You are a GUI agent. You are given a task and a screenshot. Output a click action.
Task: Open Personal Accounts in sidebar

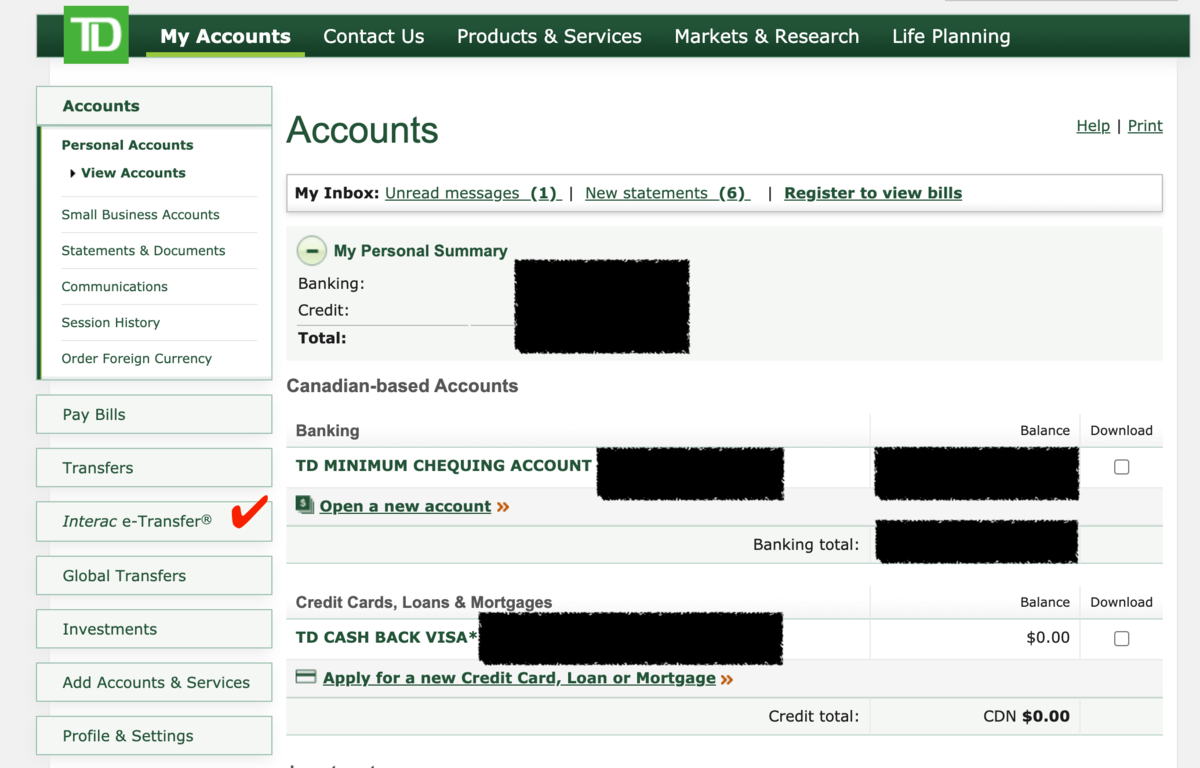[127, 145]
